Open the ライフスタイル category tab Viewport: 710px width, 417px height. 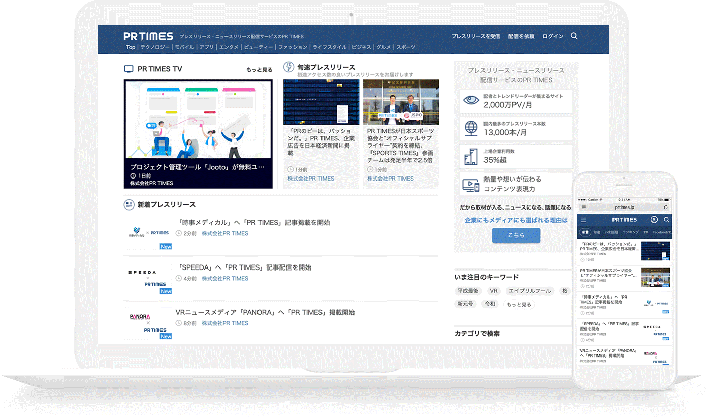click(x=329, y=47)
